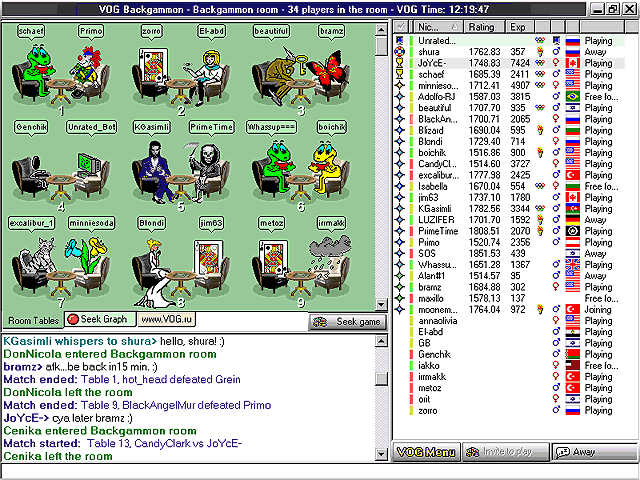Select player annaolivia in the list
Viewport: 640px width, 480px height.
pos(509,321)
